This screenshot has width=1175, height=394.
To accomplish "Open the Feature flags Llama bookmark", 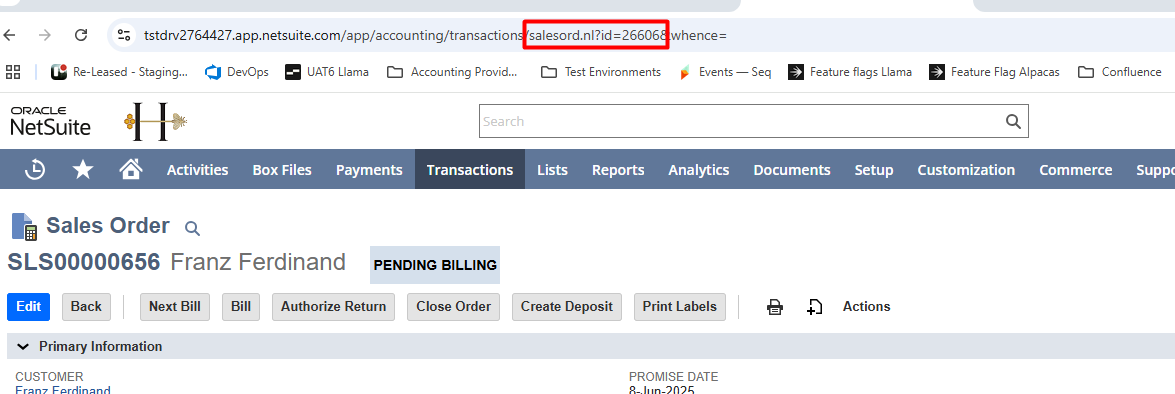I will point(850,72).
